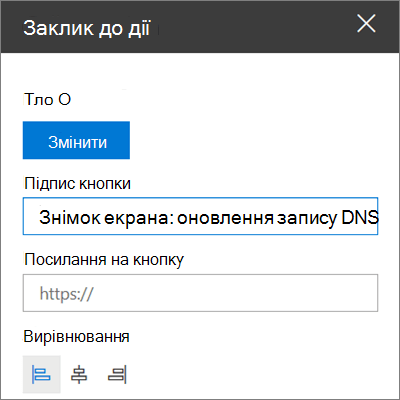Select the align left icon
The image size is (400, 400).
pyautogui.click(x=42, y=374)
